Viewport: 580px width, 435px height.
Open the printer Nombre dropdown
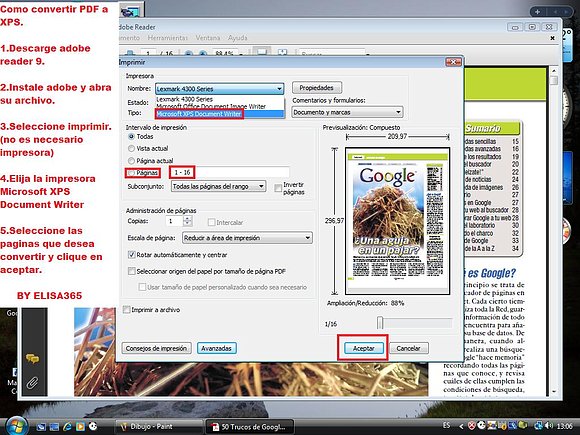coord(219,89)
